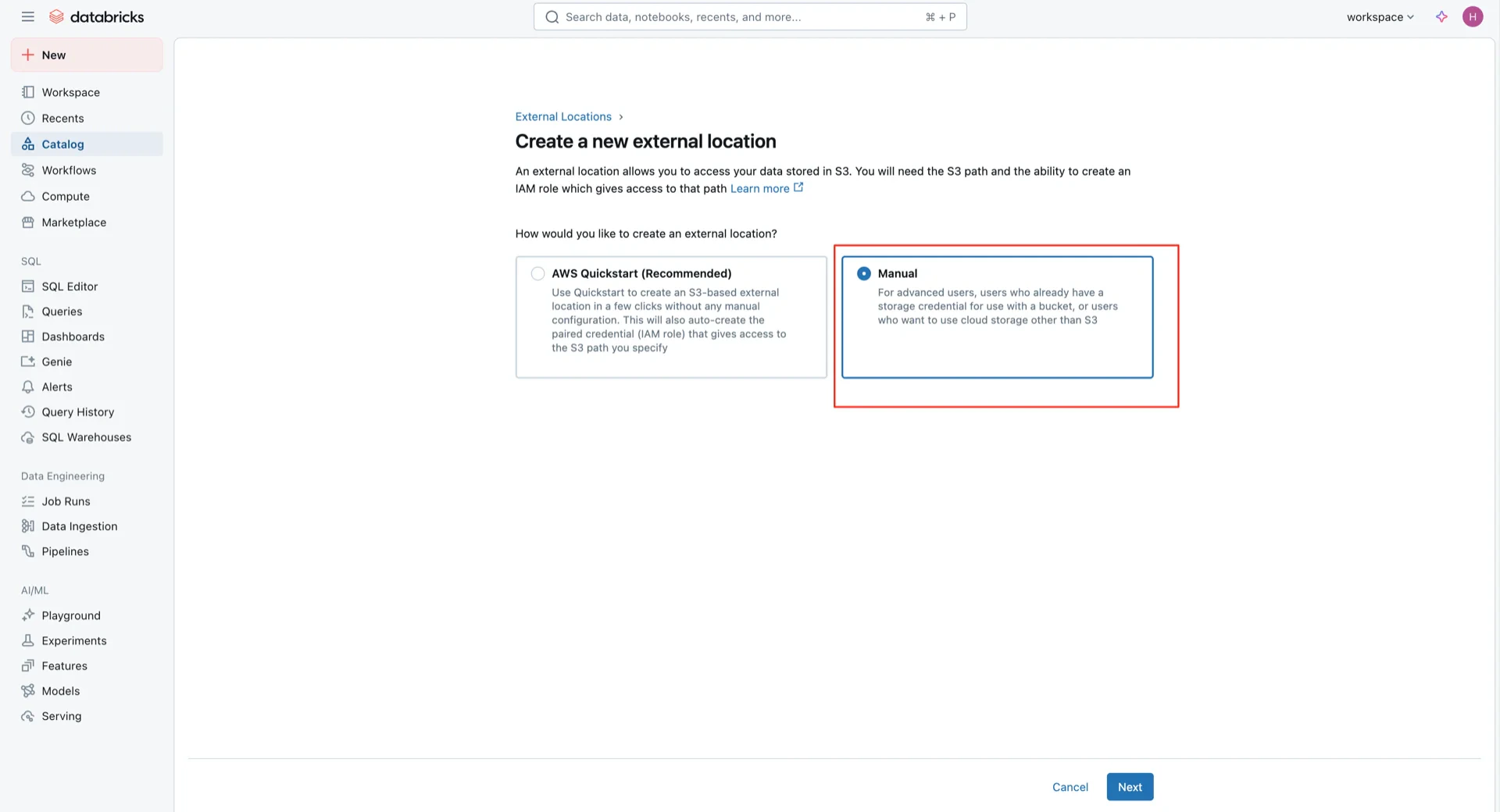1500x812 pixels.
Task: Click the Experiments flask icon
Action: [28, 640]
